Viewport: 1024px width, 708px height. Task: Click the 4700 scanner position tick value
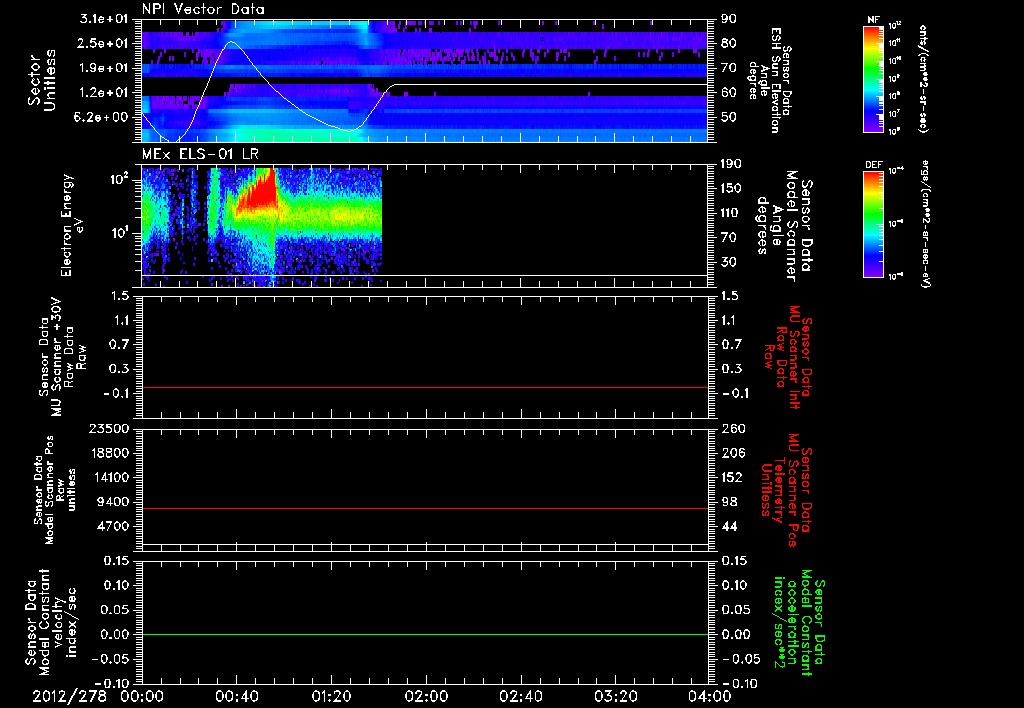[x=112, y=526]
